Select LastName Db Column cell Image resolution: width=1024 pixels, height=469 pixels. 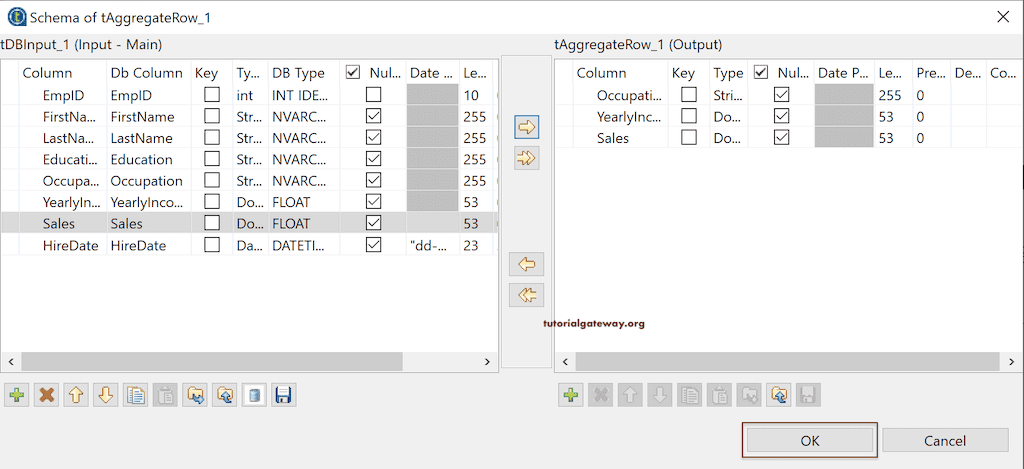[148, 138]
